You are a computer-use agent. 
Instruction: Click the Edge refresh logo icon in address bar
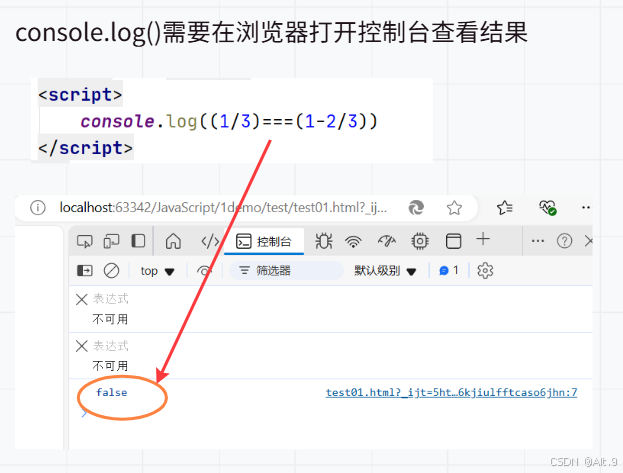coord(416,207)
